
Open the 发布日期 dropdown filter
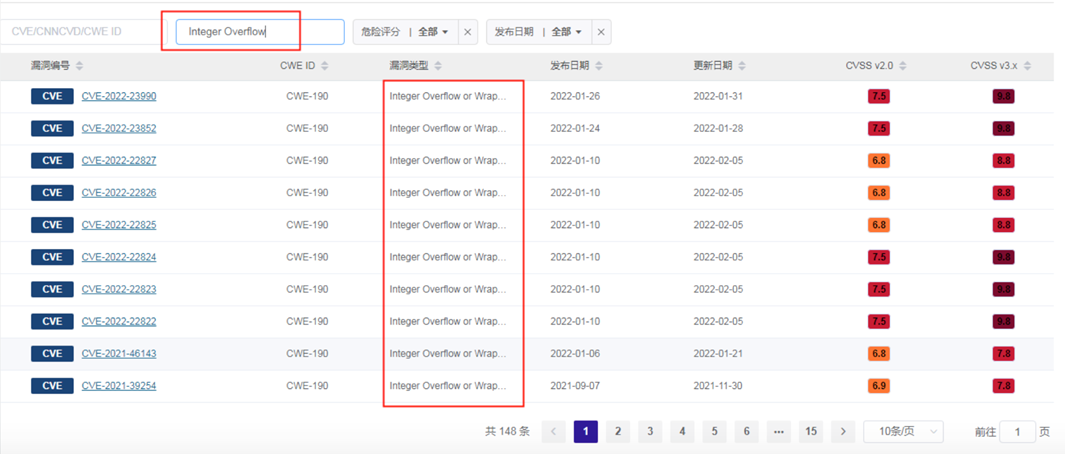point(538,32)
